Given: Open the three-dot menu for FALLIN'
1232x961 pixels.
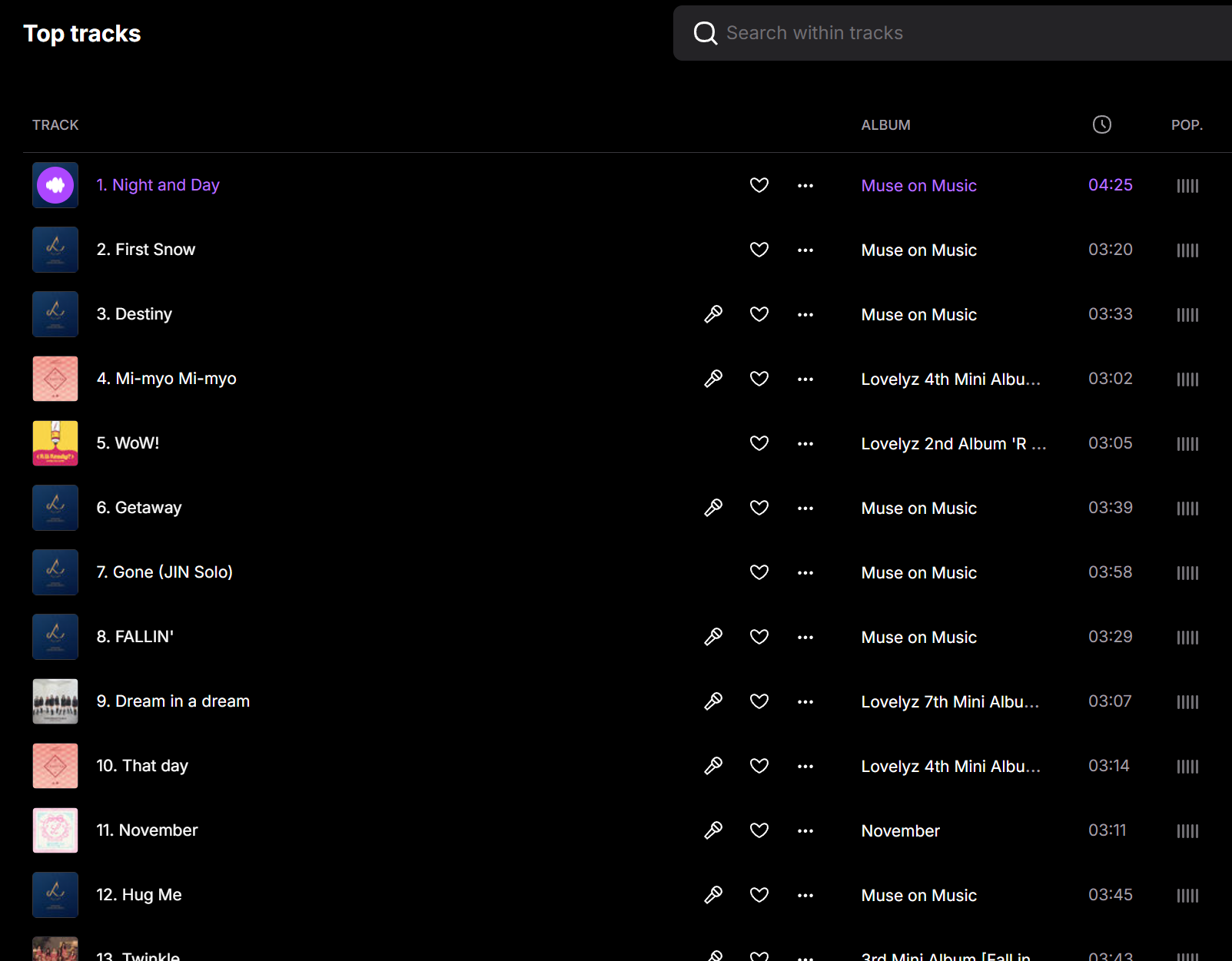Looking at the screenshot, I should coord(805,638).
